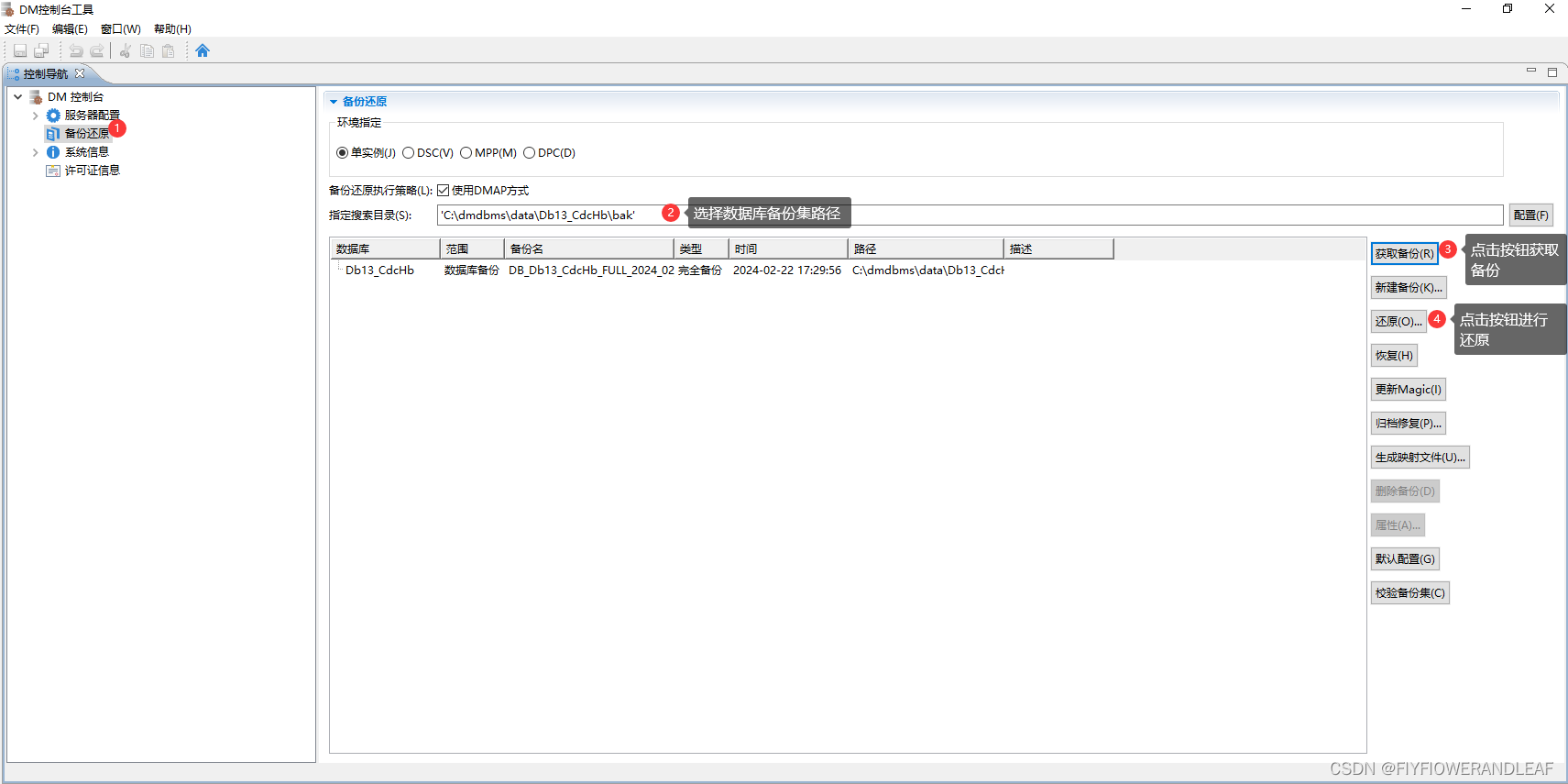Select the Db13_CdcHb database row

[x=379, y=271]
